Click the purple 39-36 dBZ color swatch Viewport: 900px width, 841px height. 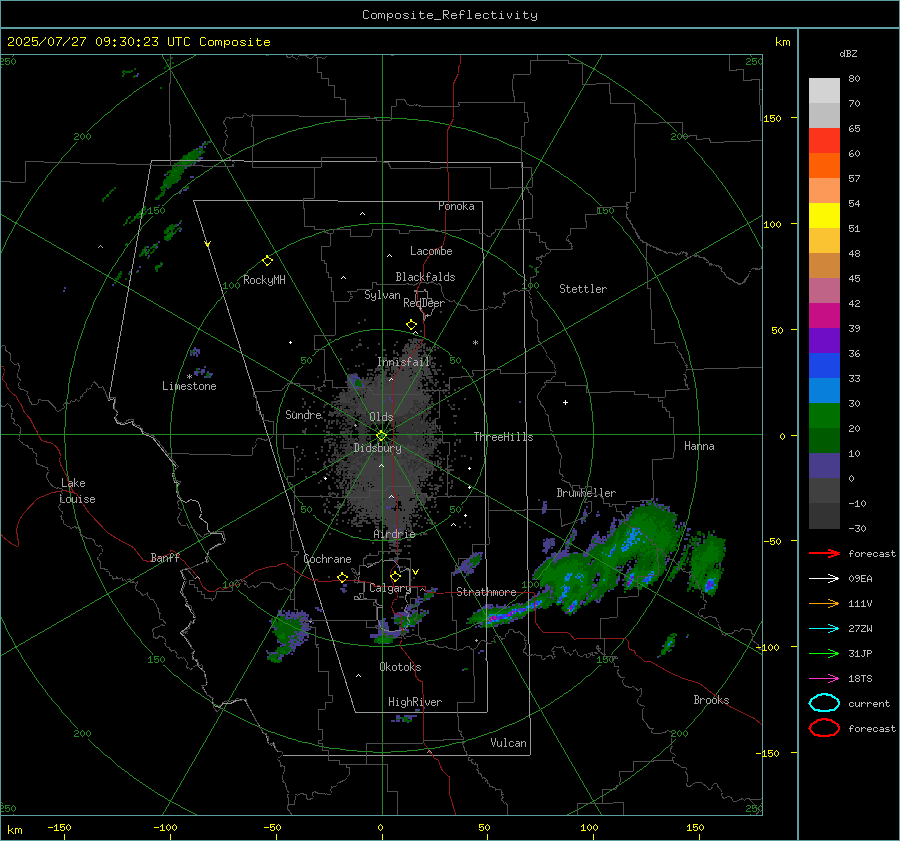[824, 340]
